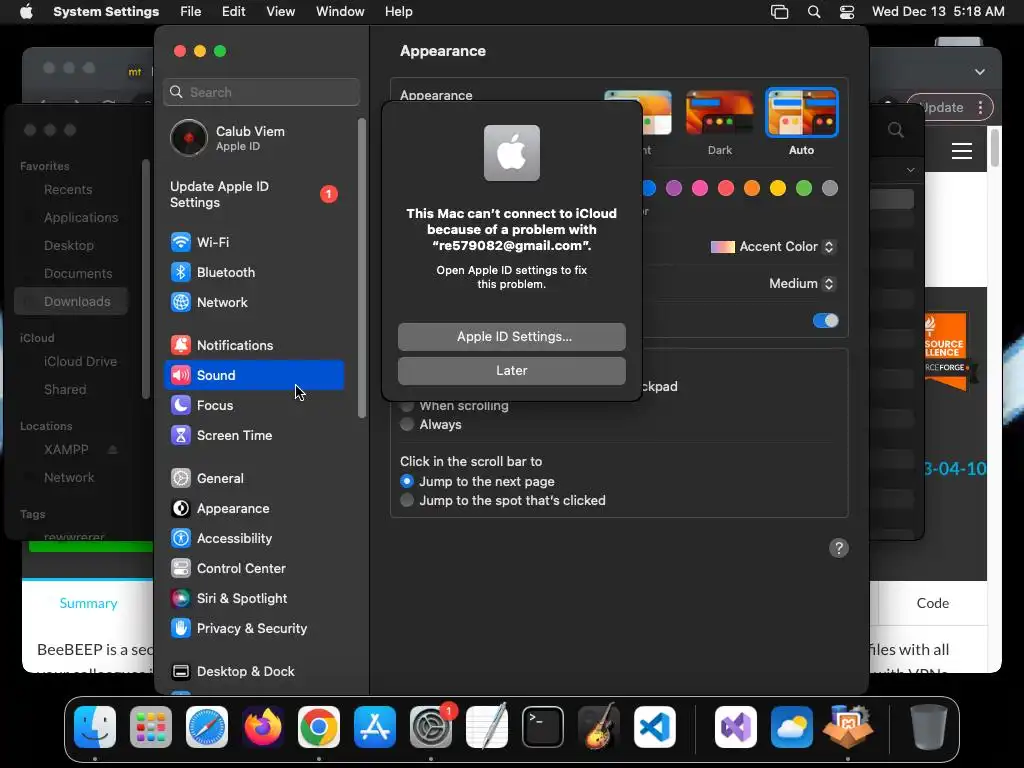Open the View menu
The width and height of the screenshot is (1024, 768).
(x=280, y=12)
